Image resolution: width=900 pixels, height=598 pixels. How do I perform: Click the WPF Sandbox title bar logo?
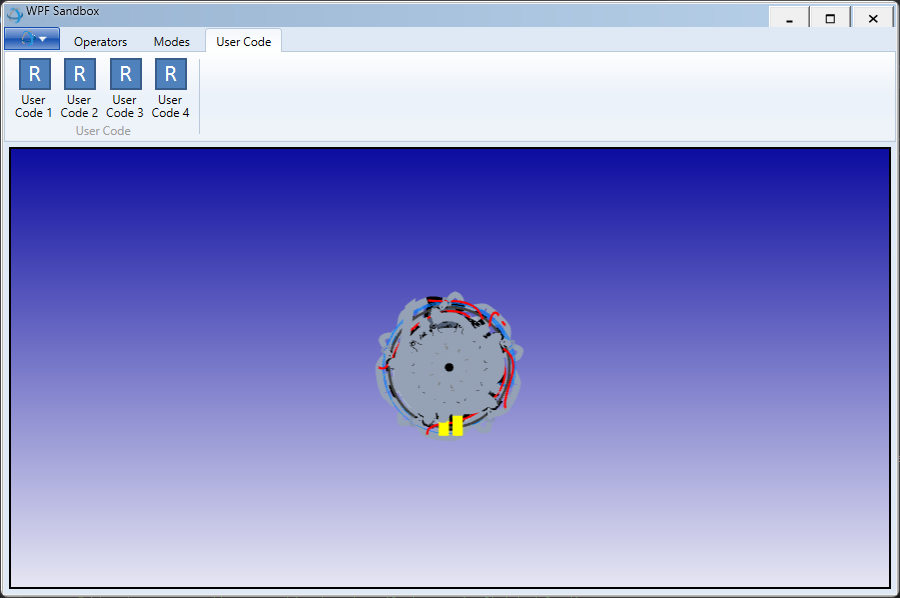[14, 14]
